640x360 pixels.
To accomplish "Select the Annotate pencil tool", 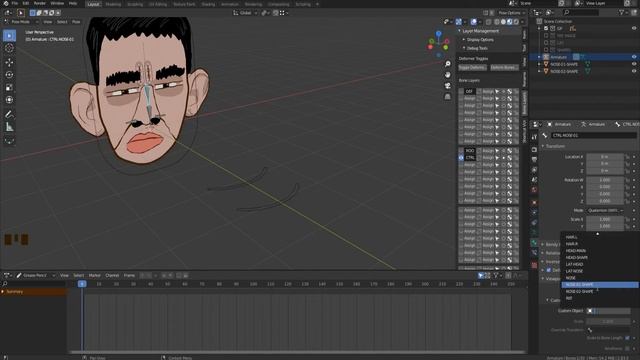I will tap(9, 114).
